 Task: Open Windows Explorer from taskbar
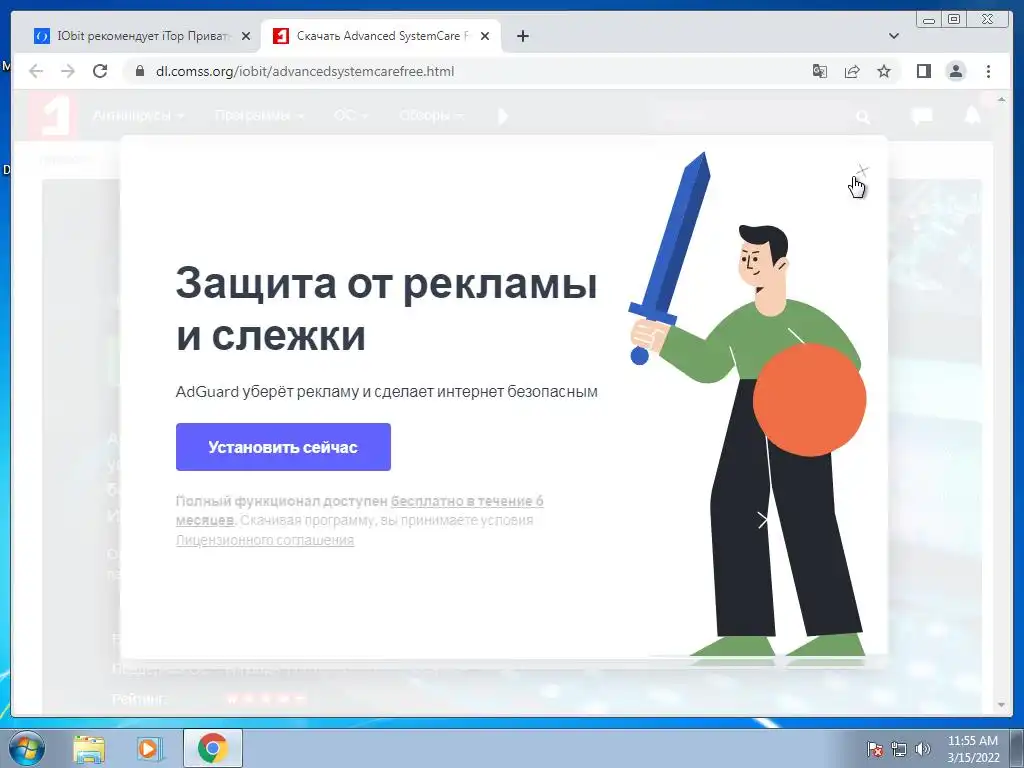[x=89, y=748]
